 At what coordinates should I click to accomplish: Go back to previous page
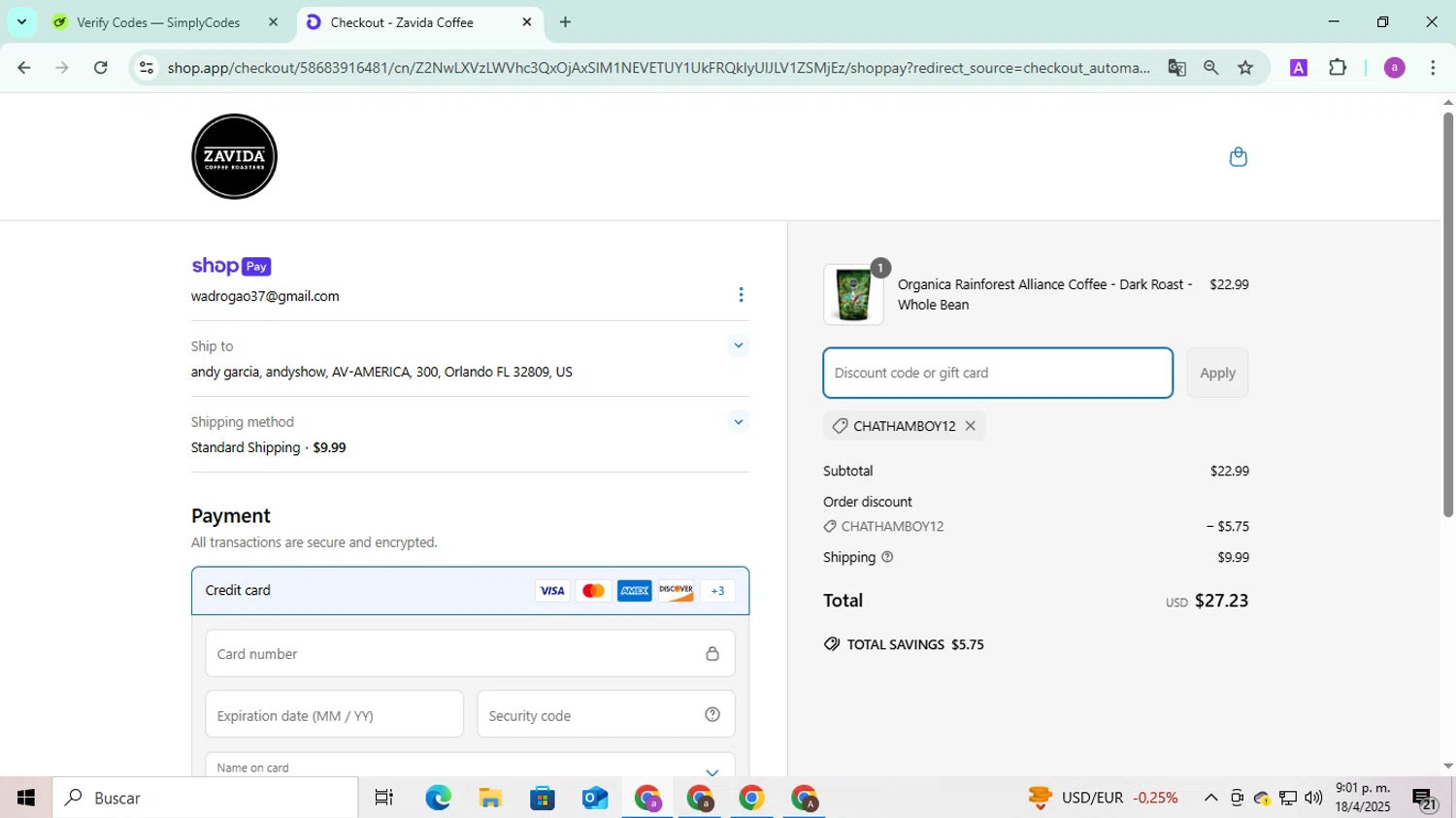point(24,68)
